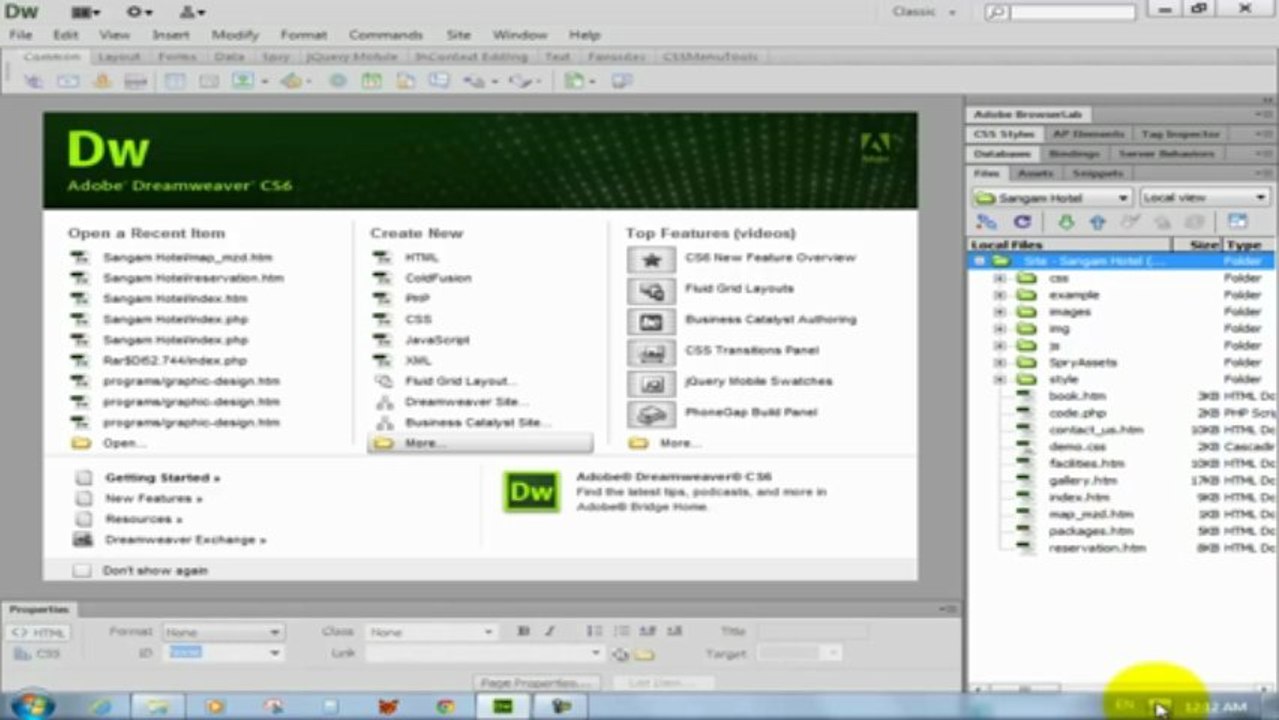1279x720 pixels.
Task: Switch to the AP Elements tab
Action: [1089, 134]
